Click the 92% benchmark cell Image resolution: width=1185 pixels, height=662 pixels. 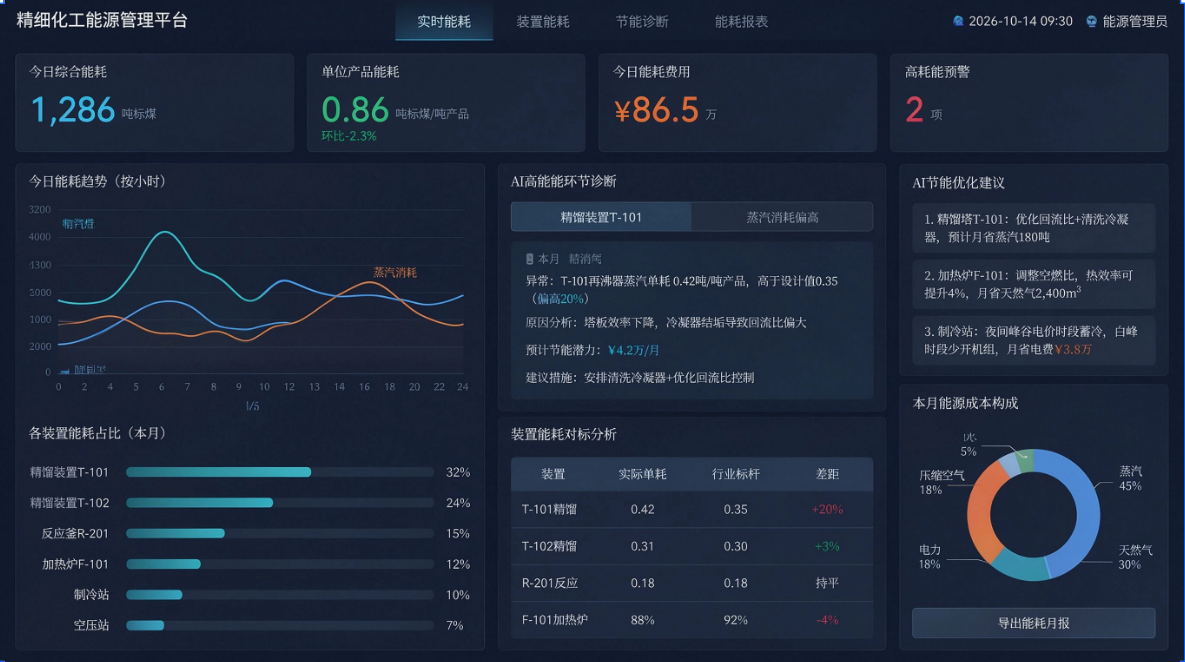pyautogui.click(x=735, y=620)
